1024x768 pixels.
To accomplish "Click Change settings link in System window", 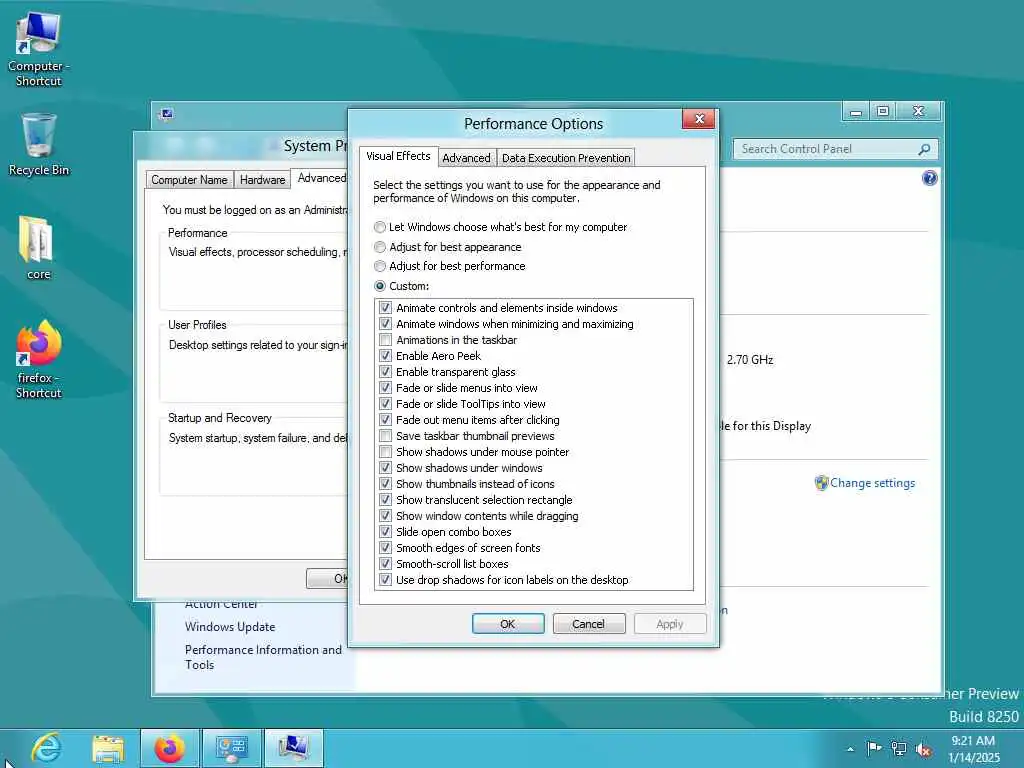I will pos(872,483).
